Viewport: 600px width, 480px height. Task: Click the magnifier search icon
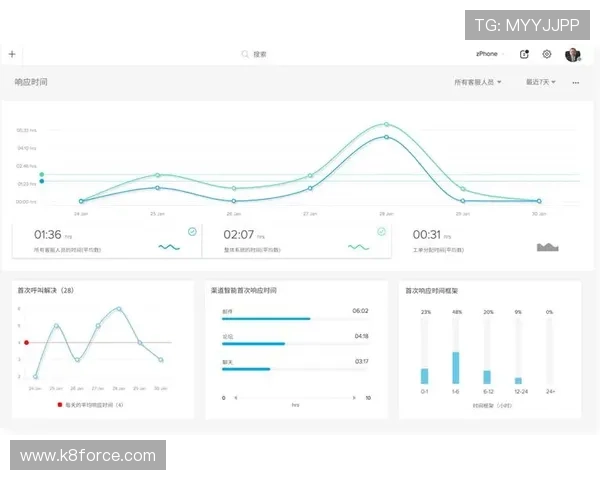click(x=245, y=54)
